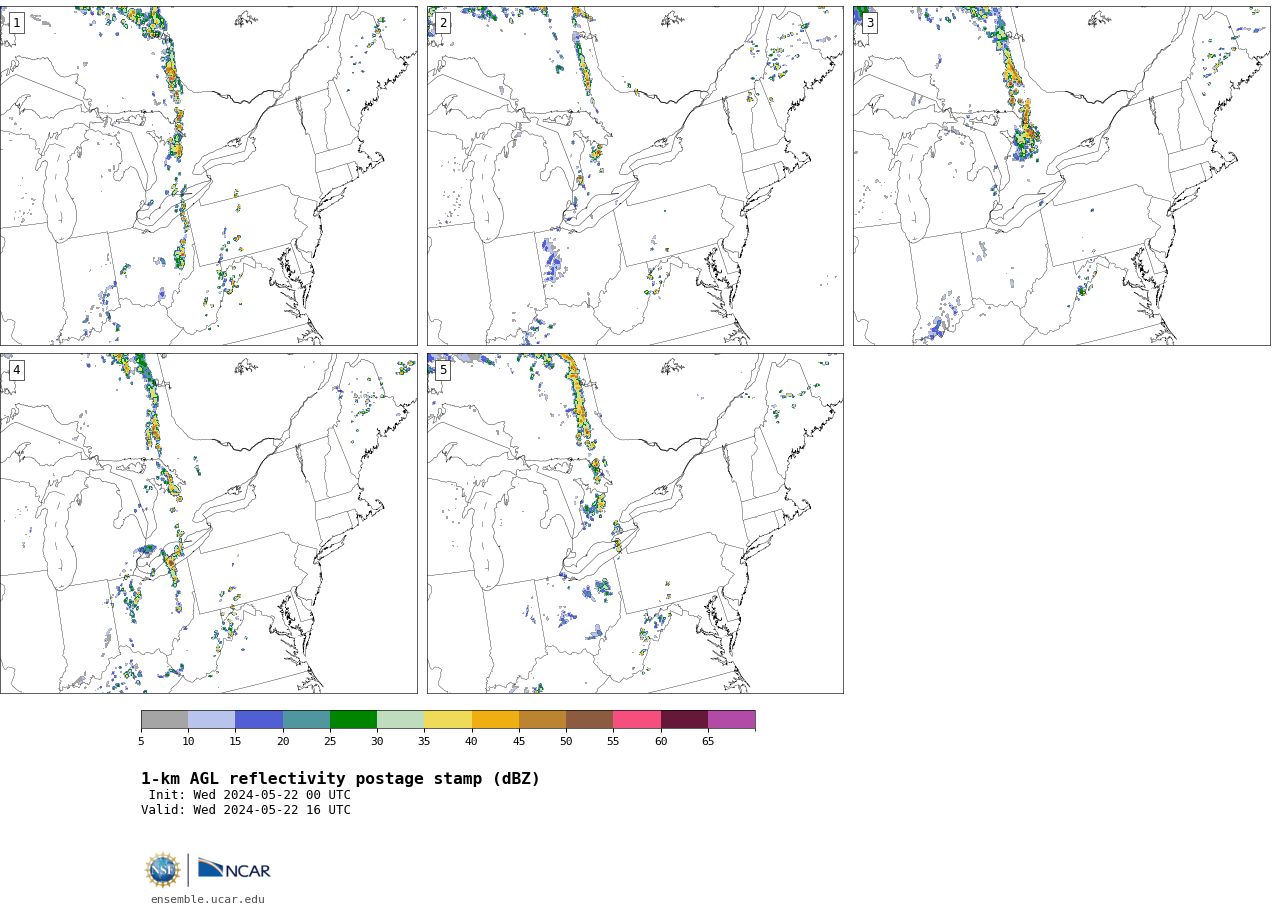Screen dimensions: 1280x910
Task: Click the light blue 10-15 dBZ swatch
Action: 212,720
